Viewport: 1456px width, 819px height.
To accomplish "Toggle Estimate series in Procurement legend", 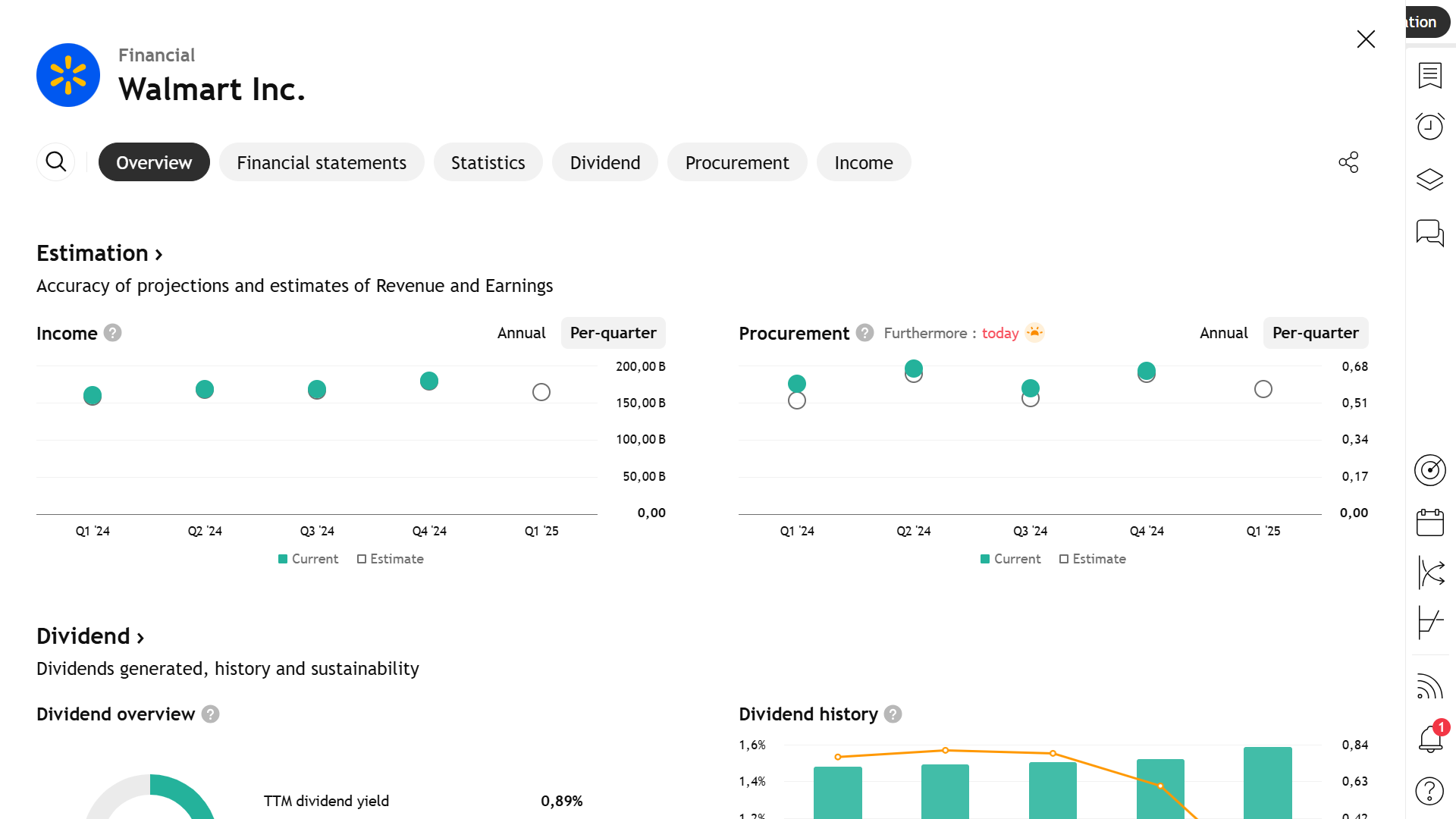I will (x=1093, y=559).
